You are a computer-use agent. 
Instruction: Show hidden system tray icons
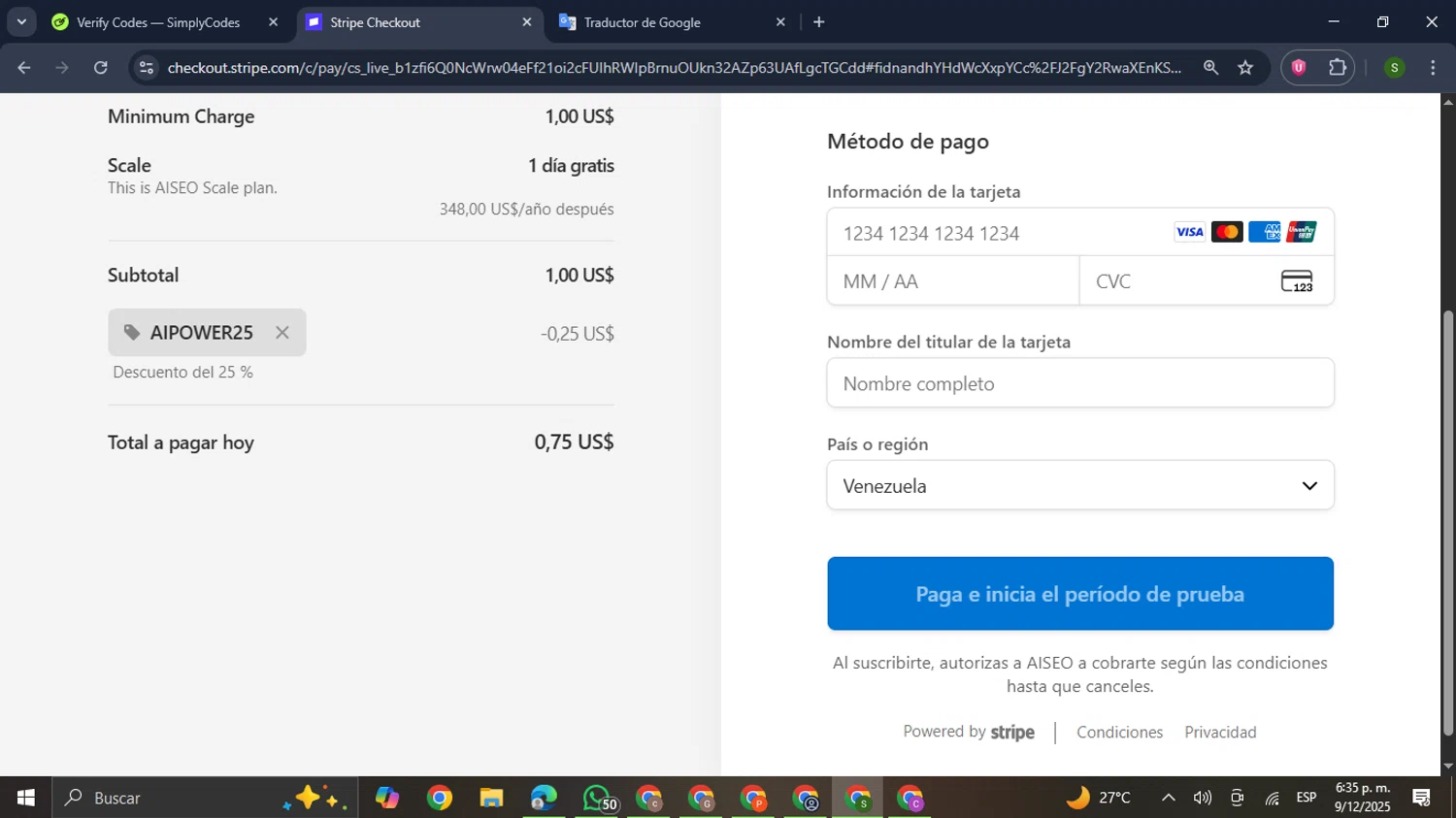point(1169,798)
